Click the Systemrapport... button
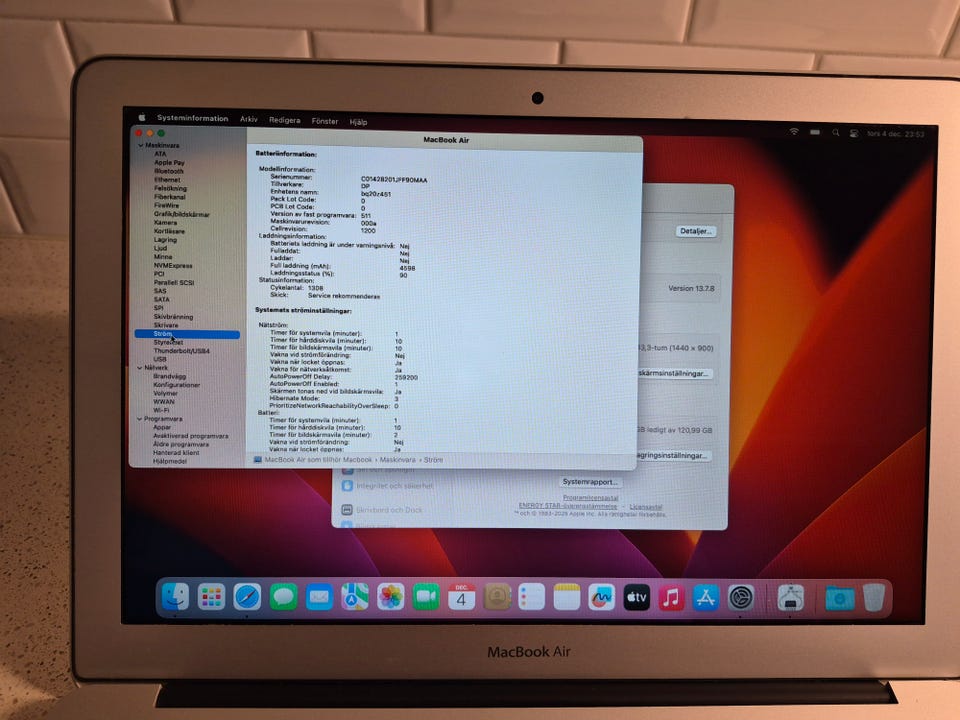960x720 pixels. (589, 481)
